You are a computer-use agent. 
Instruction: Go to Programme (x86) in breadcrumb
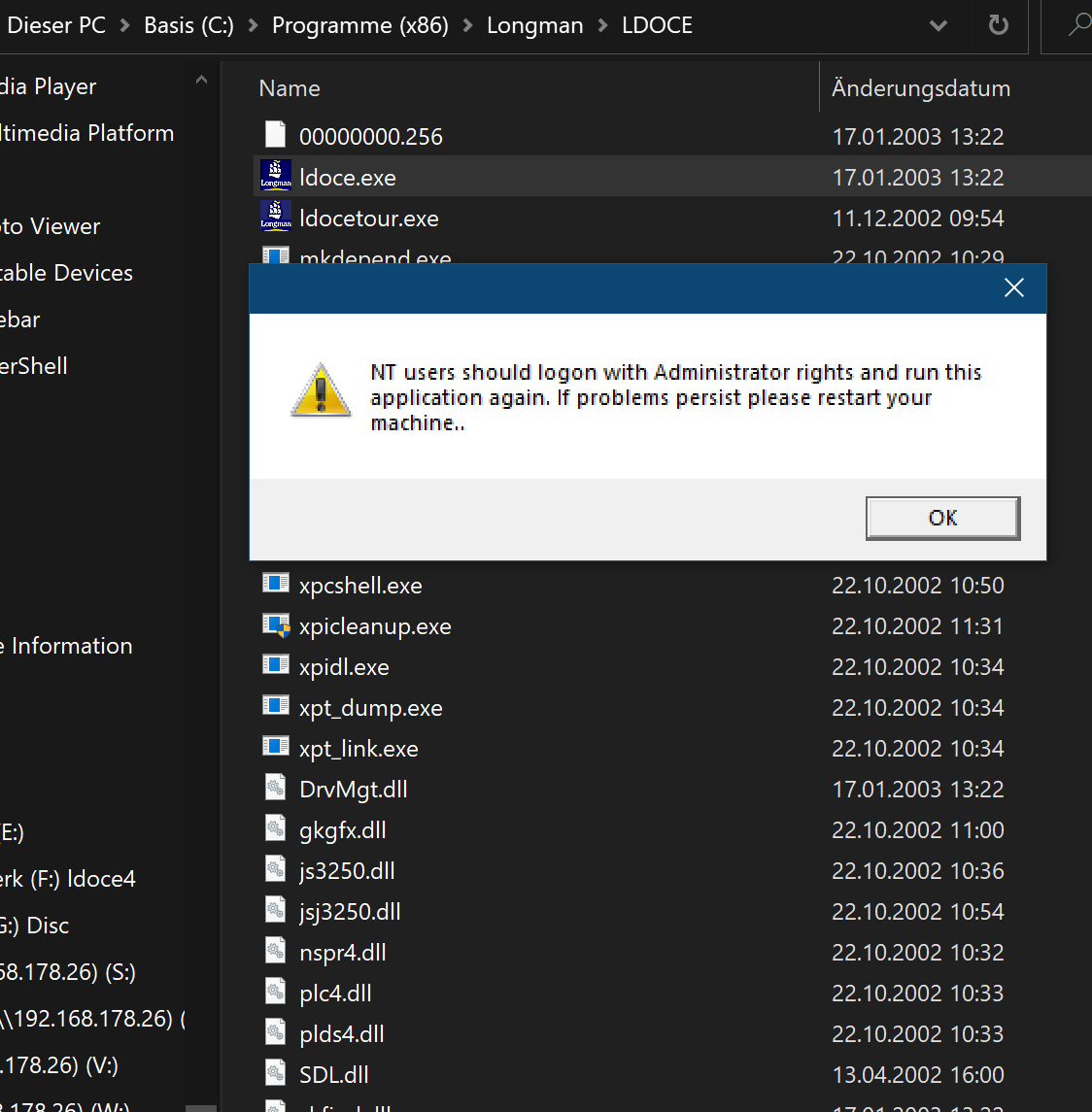pyautogui.click(x=360, y=25)
